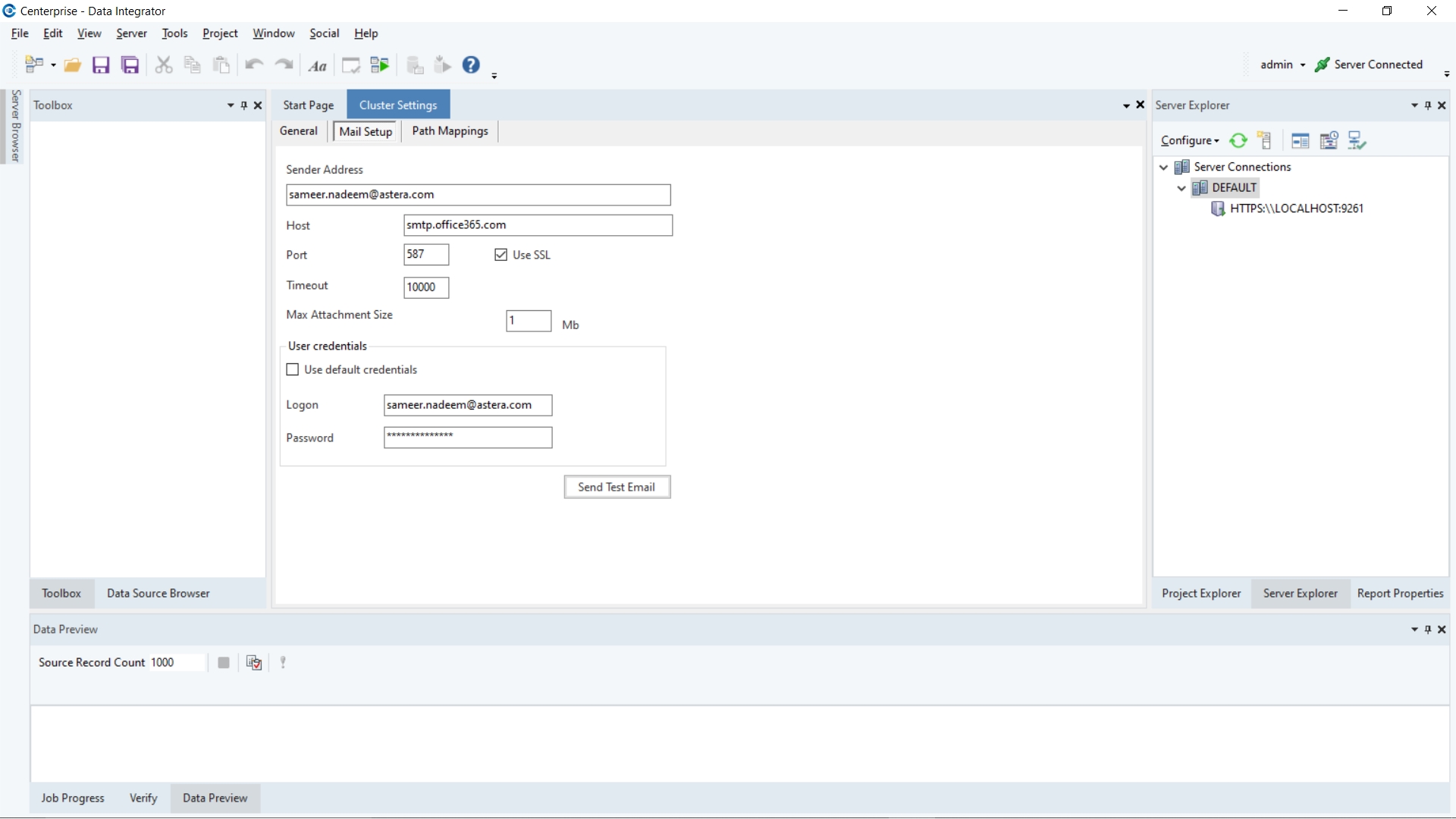Click the Send Test Email button

(x=617, y=487)
